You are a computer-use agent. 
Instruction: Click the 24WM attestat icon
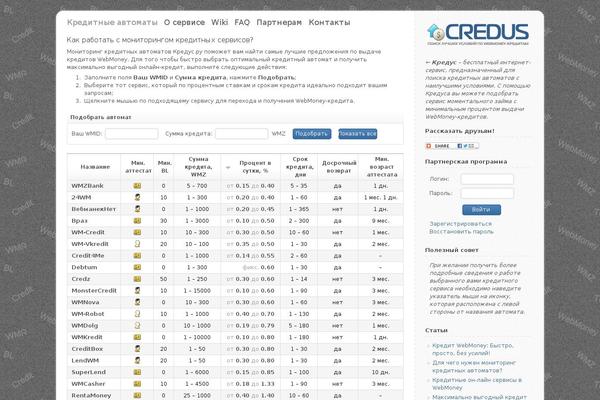click(x=137, y=198)
